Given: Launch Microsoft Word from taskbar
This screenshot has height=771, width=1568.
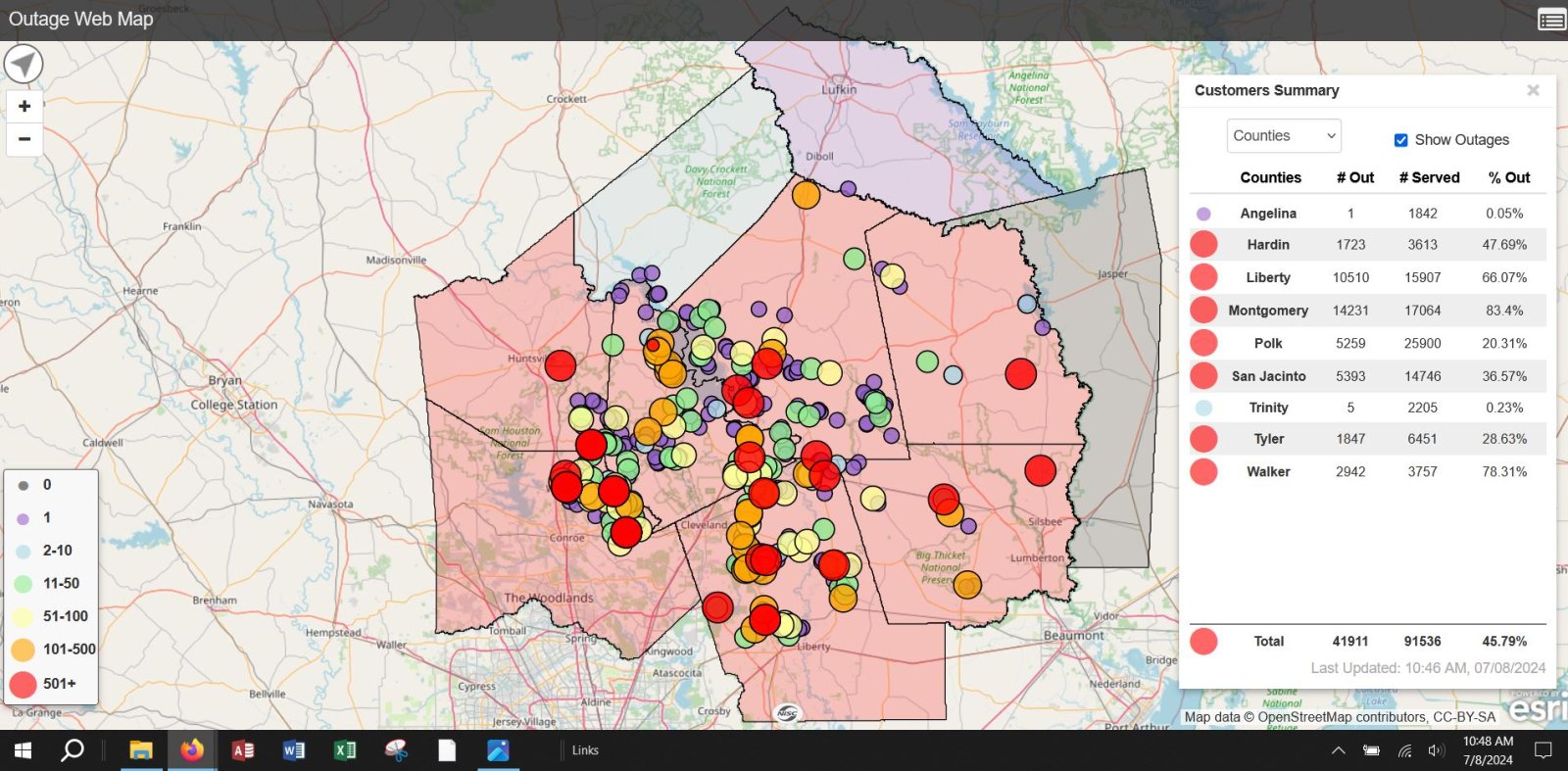Looking at the screenshot, I should (294, 750).
